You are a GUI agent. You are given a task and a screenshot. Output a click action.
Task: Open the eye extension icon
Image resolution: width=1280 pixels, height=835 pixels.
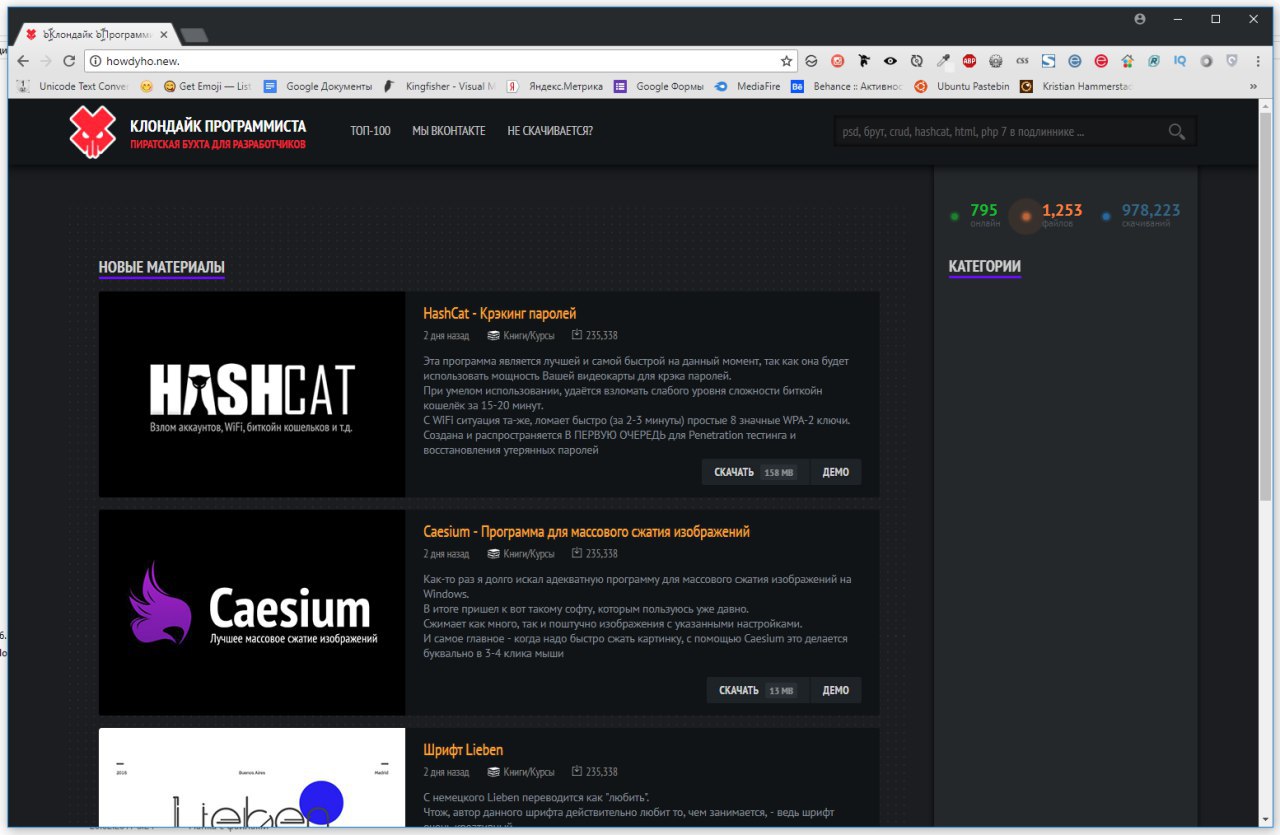(890, 61)
